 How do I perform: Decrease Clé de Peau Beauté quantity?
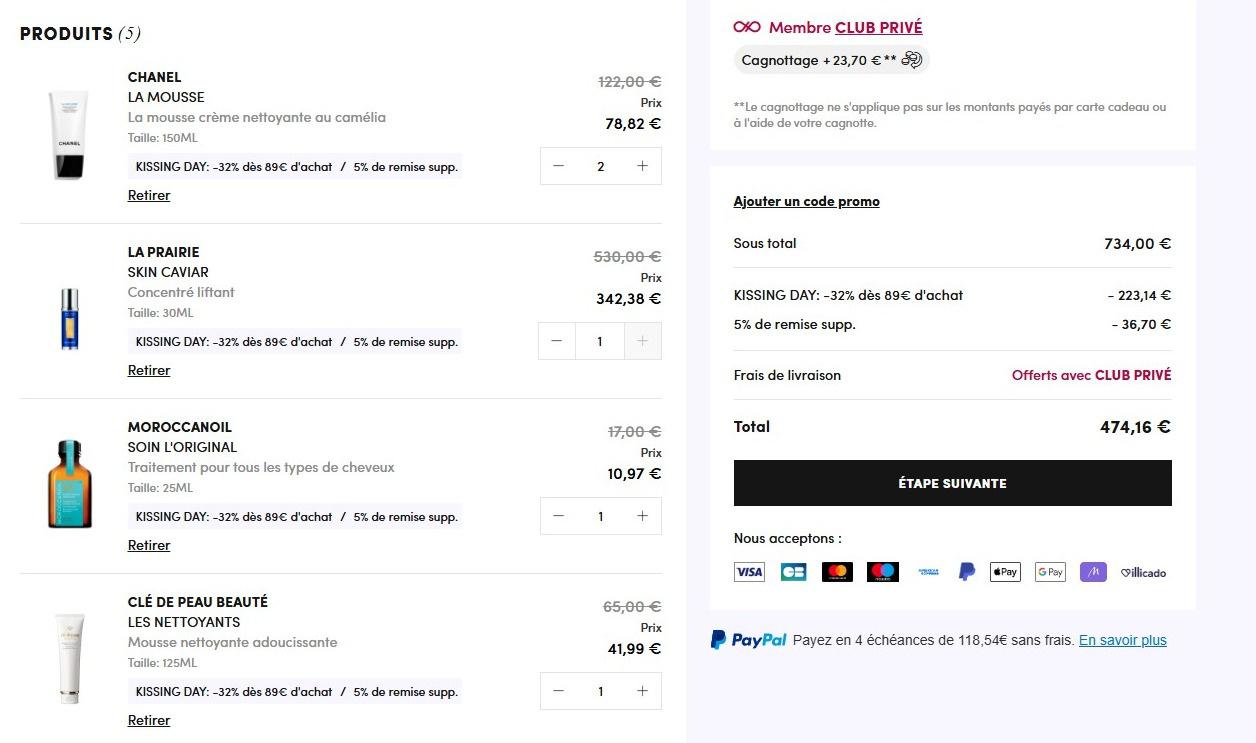tap(559, 691)
